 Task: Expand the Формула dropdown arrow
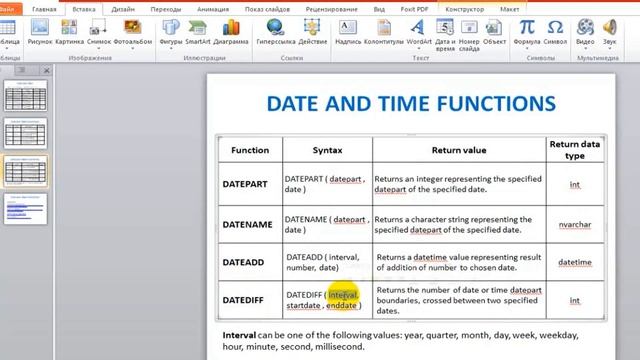tap(527, 49)
